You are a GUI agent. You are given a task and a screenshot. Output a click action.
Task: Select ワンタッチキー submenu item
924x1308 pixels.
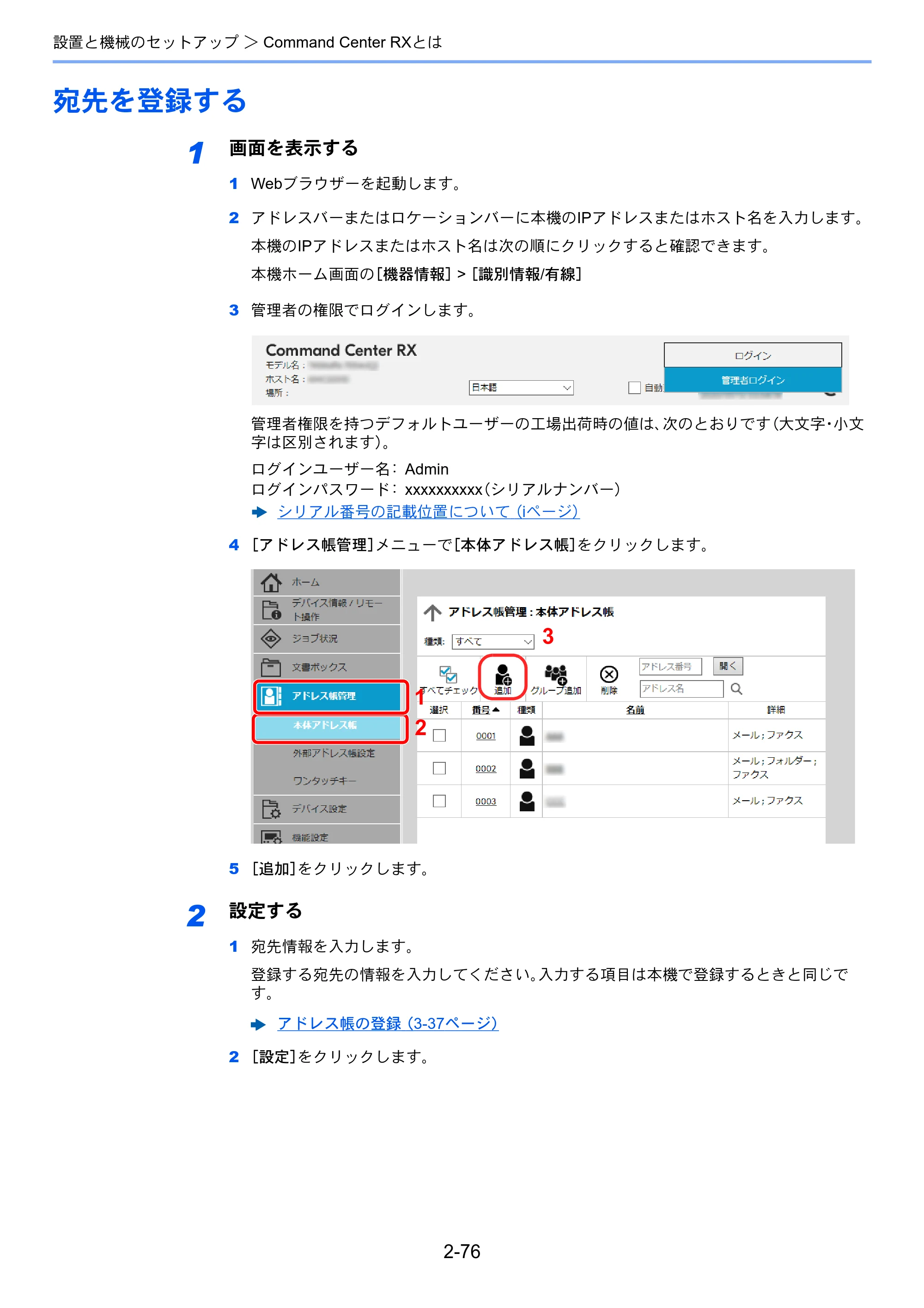click(324, 780)
